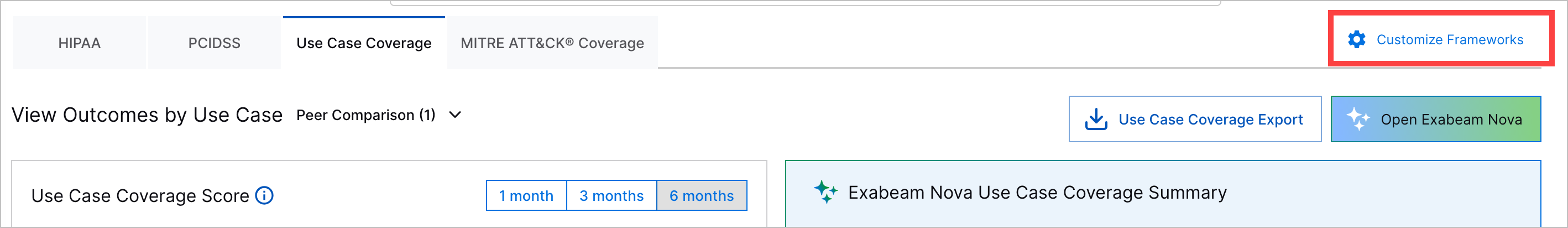Open the MITRE ATT&CK Coverage tab
The image size is (1568, 228).
(x=552, y=43)
